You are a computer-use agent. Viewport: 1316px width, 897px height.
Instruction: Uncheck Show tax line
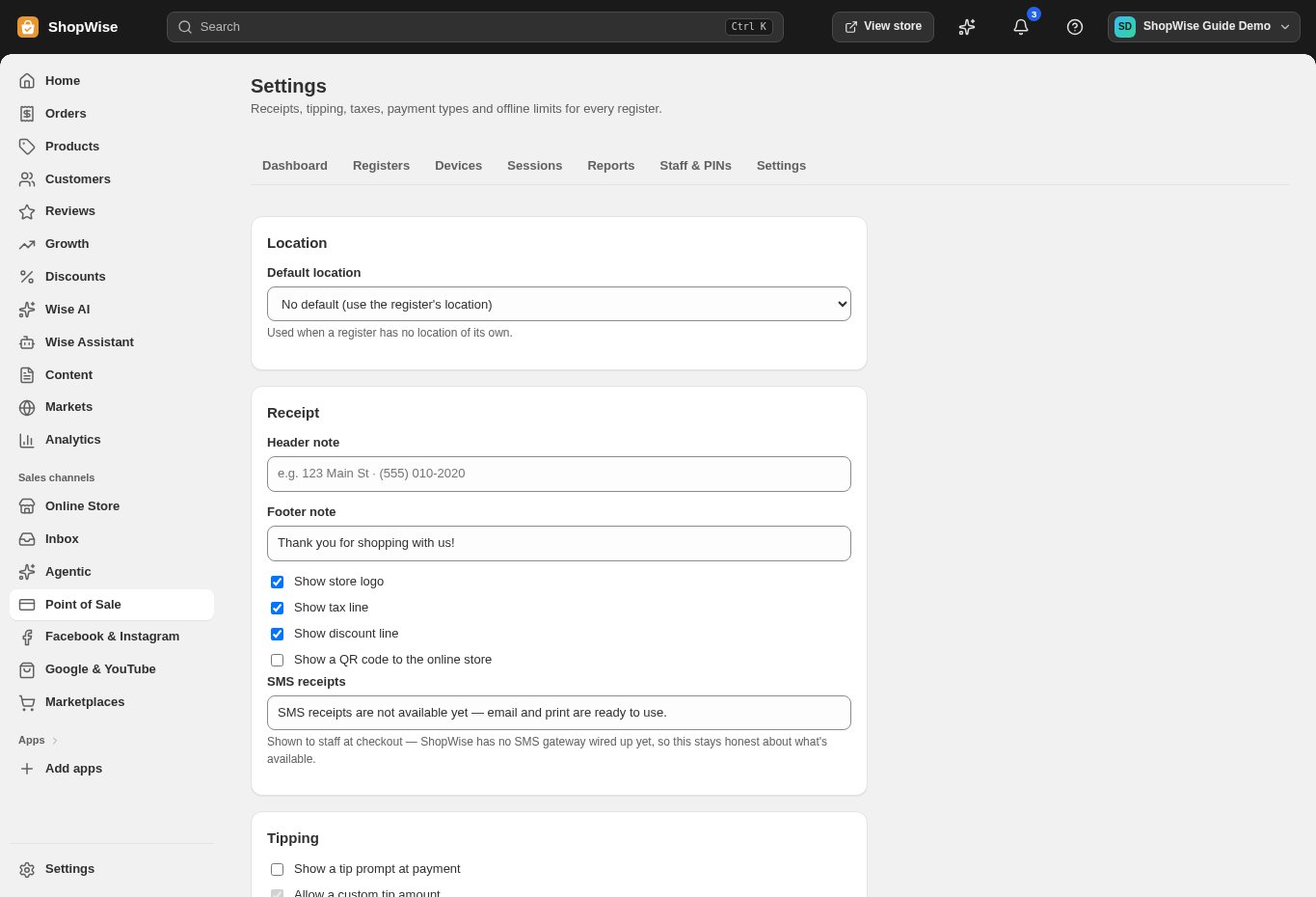point(277,608)
